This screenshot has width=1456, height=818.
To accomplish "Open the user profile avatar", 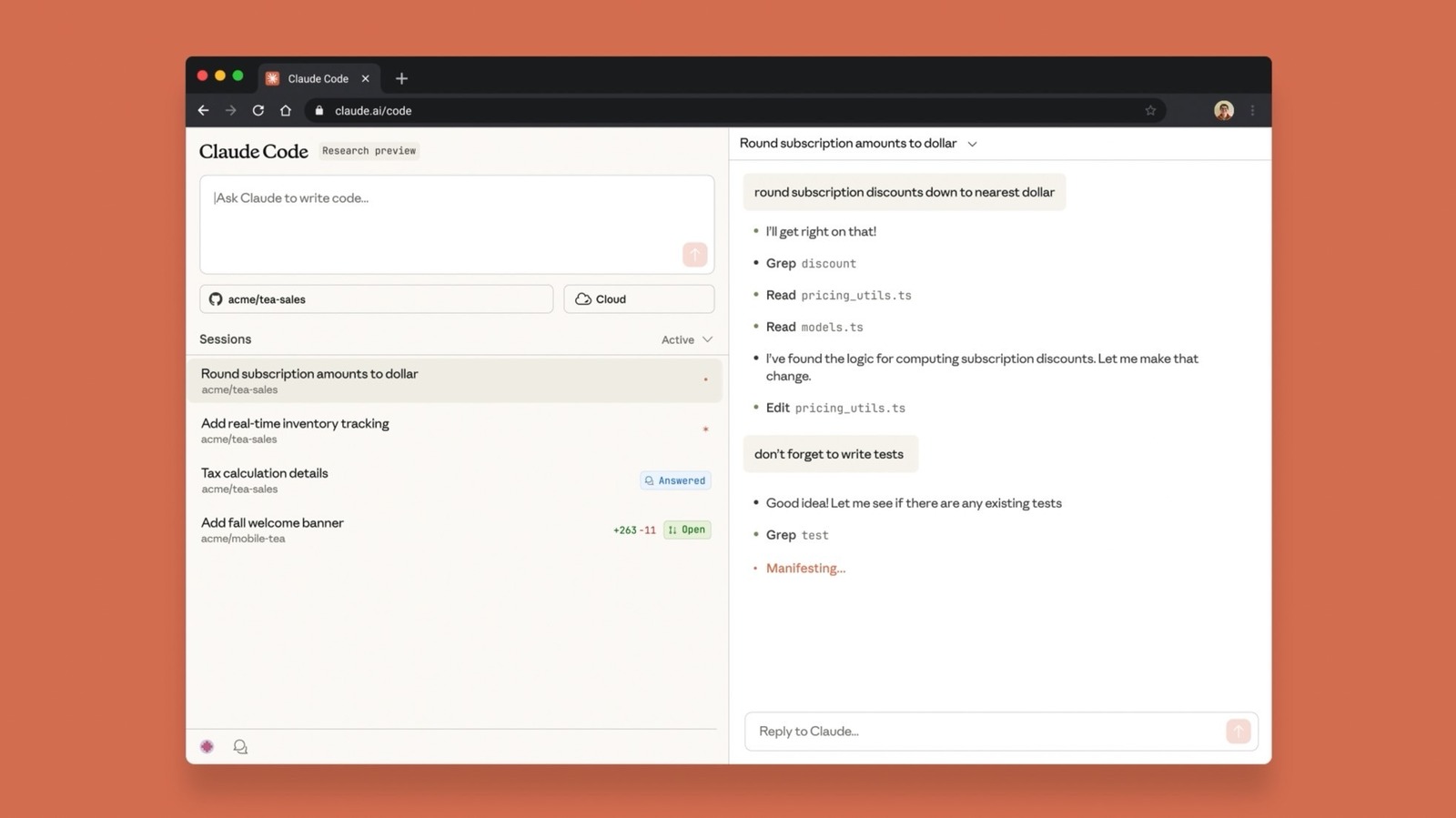I will [1224, 110].
